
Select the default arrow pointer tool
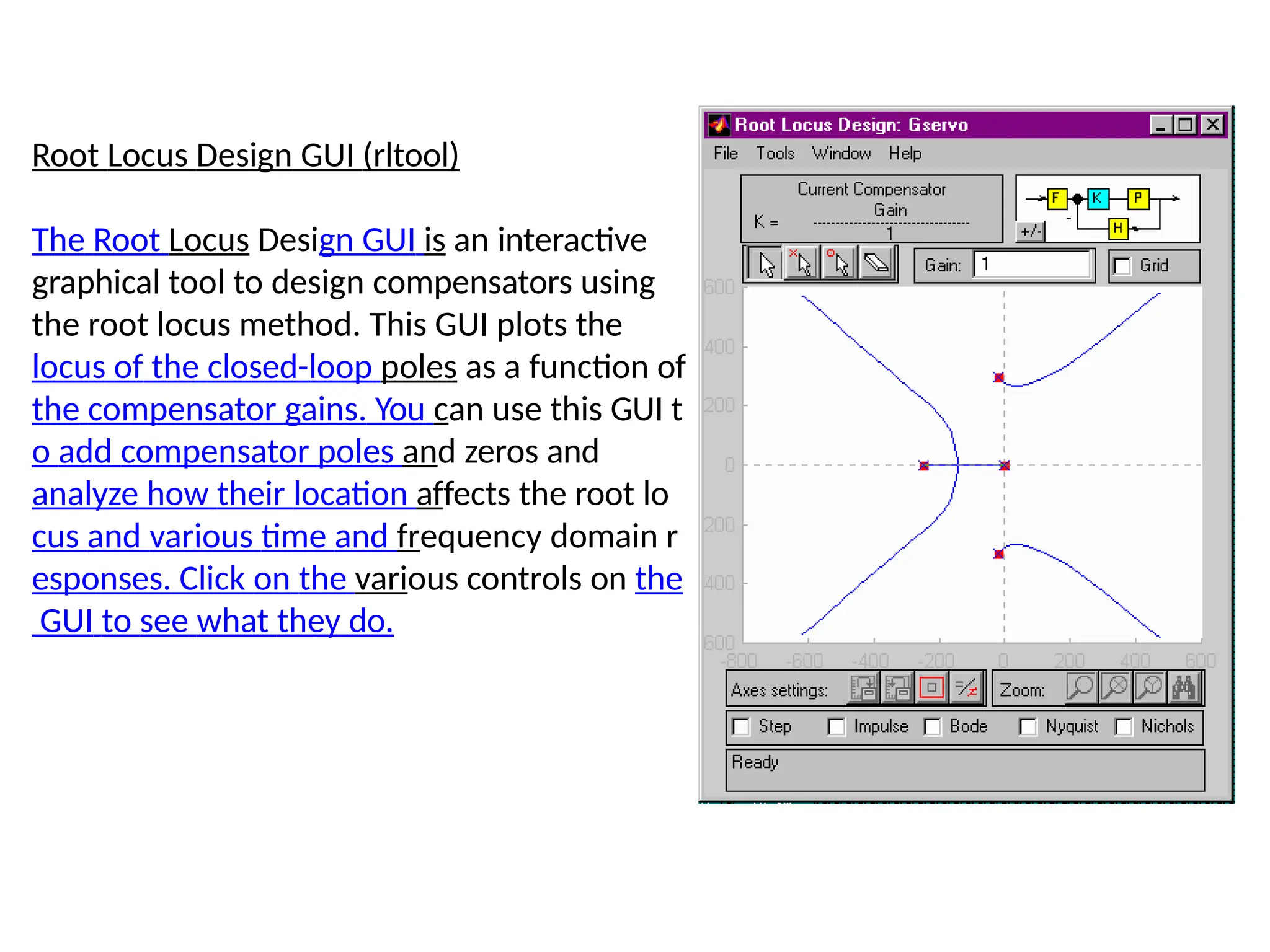tap(765, 265)
